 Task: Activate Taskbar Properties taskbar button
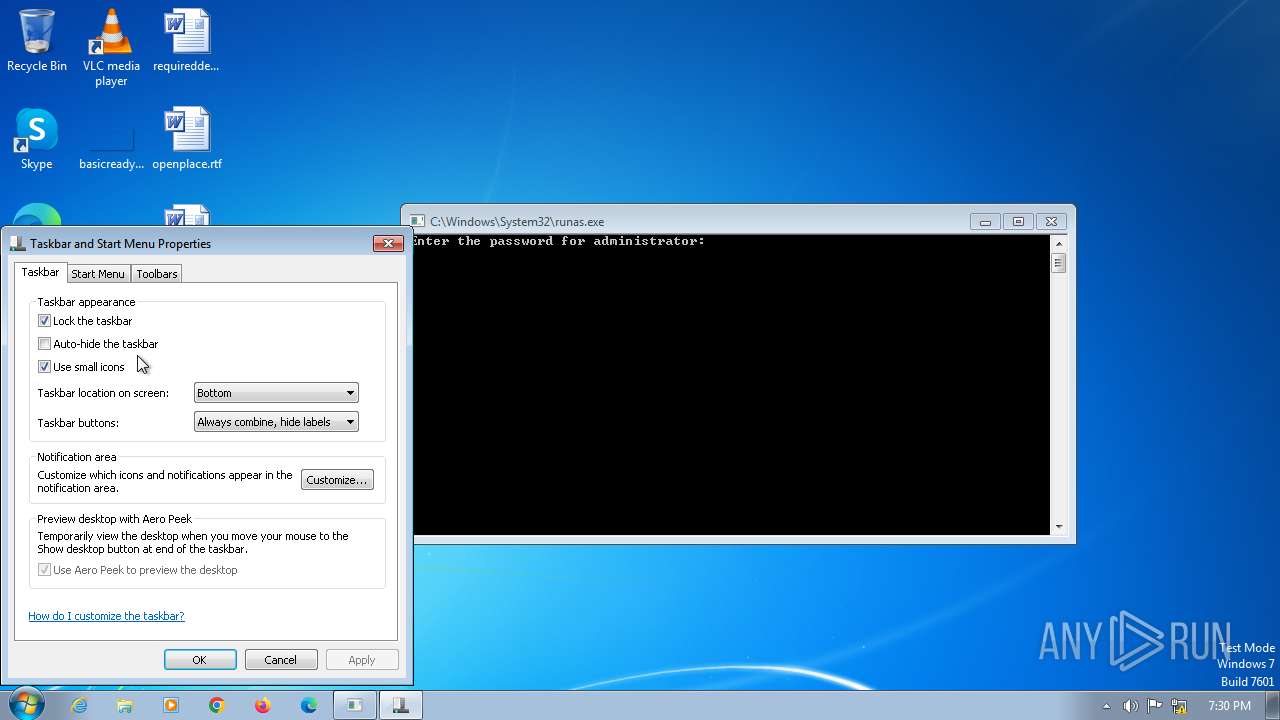coord(400,705)
